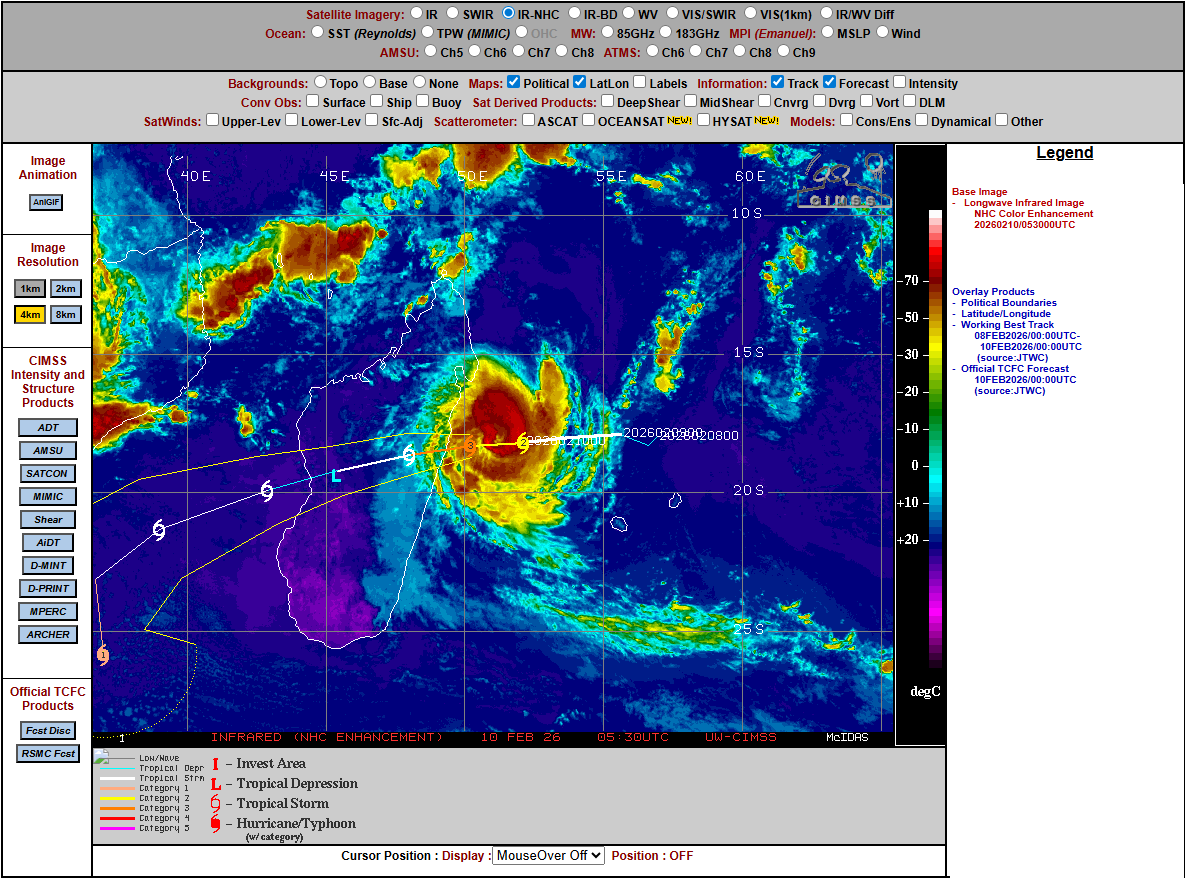Screen dimensions: 1185x878
Task: Select ATMS Ch9 radio button
Action: tap(784, 51)
